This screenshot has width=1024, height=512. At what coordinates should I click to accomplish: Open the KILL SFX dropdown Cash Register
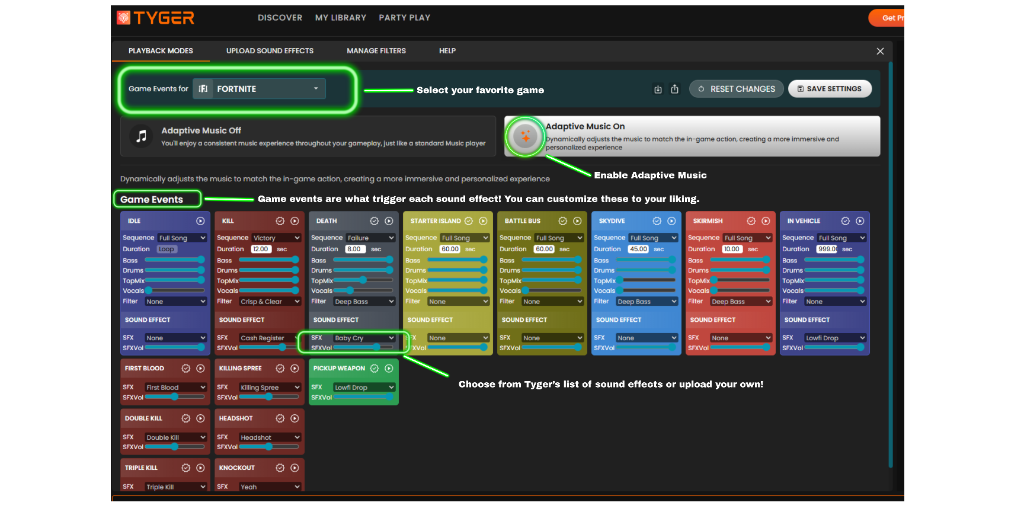pos(270,338)
